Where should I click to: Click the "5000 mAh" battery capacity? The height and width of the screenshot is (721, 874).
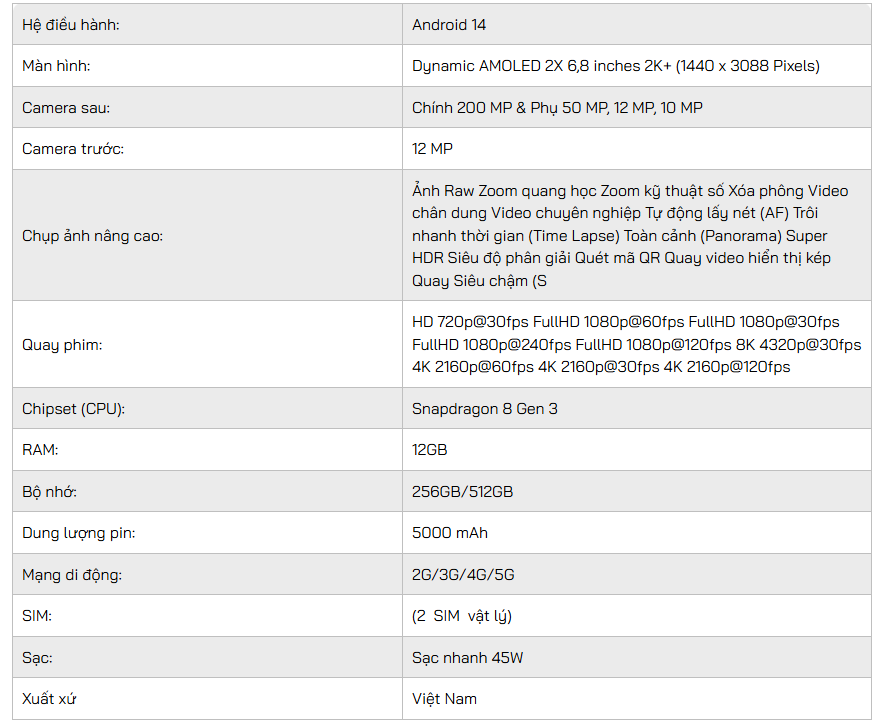[x=450, y=533]
